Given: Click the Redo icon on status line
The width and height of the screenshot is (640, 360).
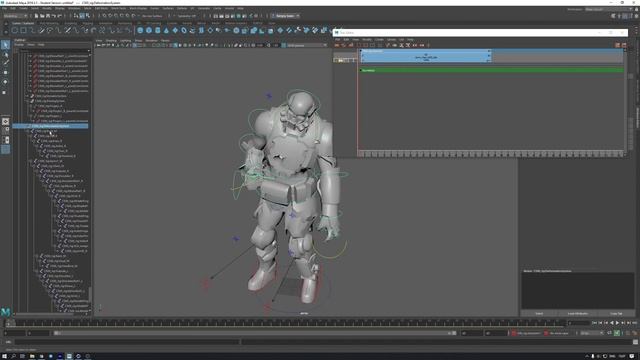Looking at the screenshot, I should (x=60, y=16).
